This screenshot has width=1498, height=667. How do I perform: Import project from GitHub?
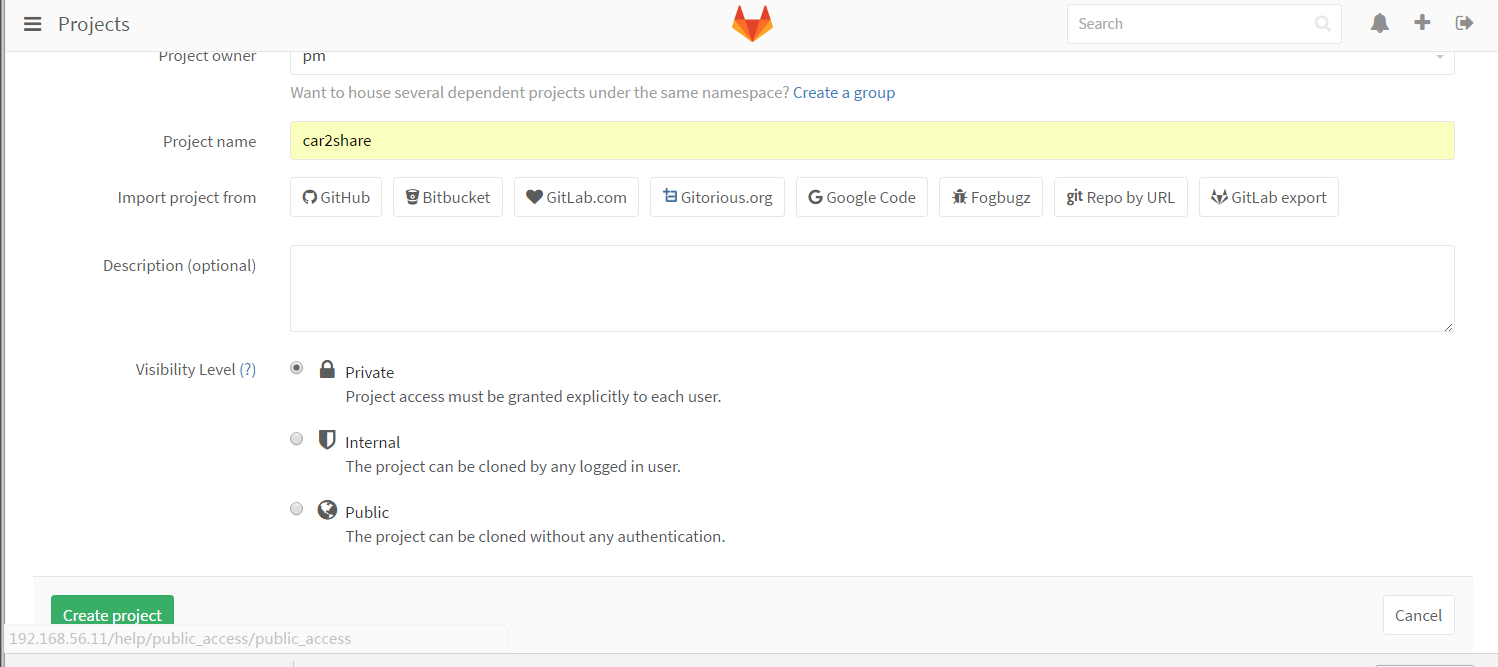pos(336,197)
